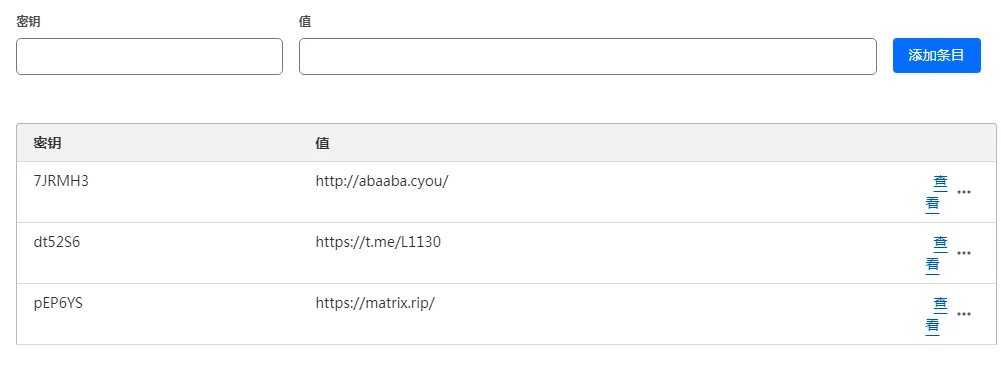Click the http://abaaba.cyou/ value text
The height and width of the screenshot is (380, 1001).
point(382,181)
